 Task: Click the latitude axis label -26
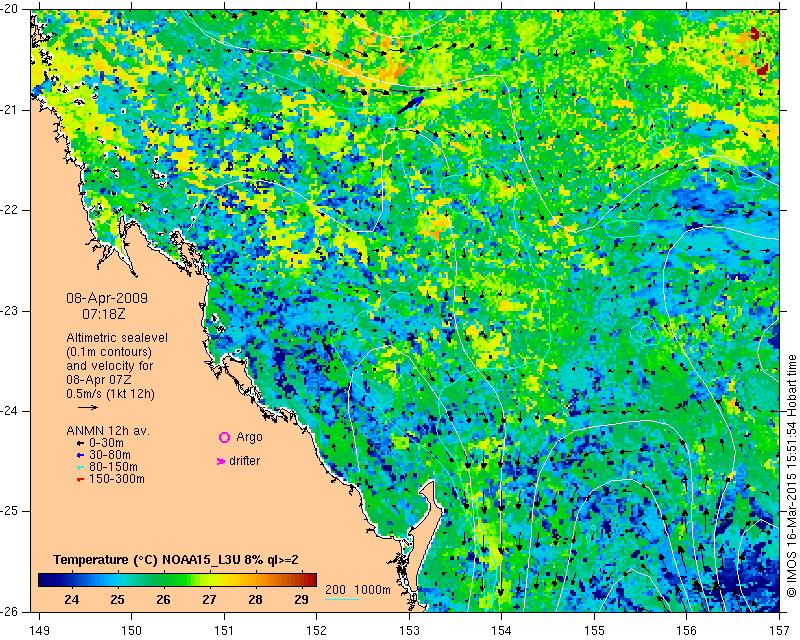[x=10, y=611]
